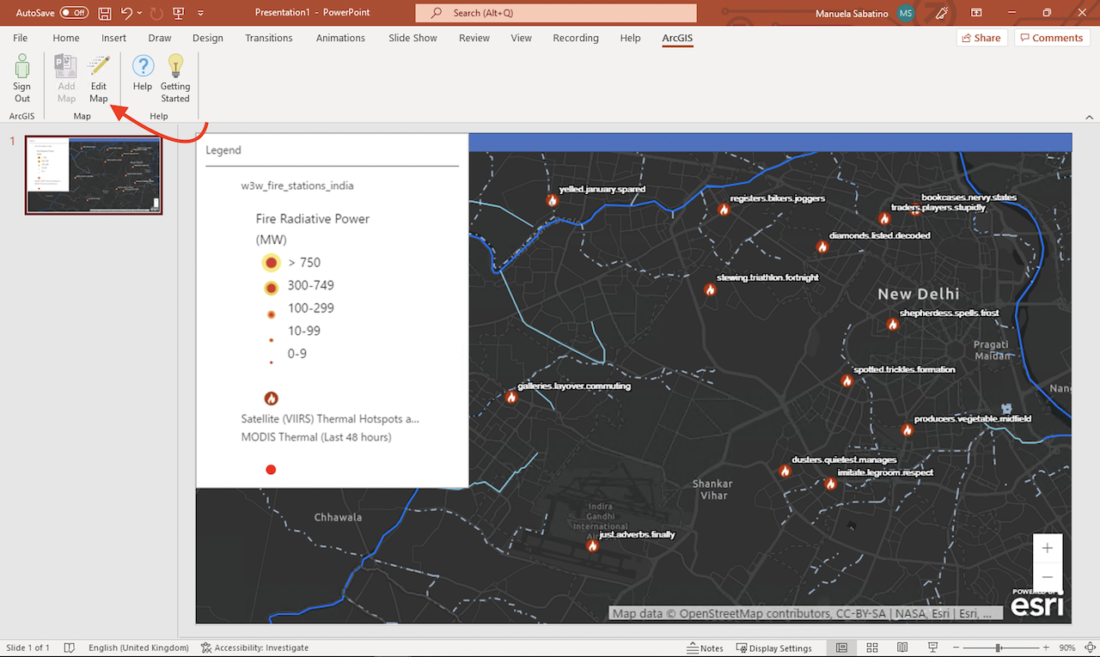Start presentation from beginning icon
The width and height of the screenshot is (1100, 657).
point(178,13)
